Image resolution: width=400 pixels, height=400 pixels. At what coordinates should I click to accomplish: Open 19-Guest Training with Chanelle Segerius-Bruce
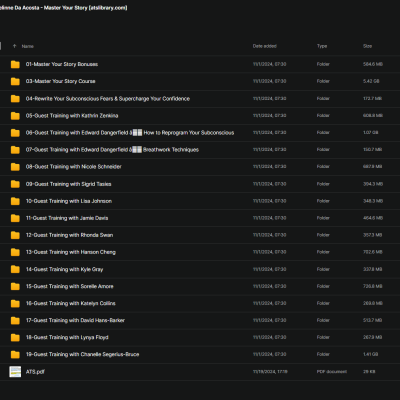pyautogui.click(x=83, y=354)
